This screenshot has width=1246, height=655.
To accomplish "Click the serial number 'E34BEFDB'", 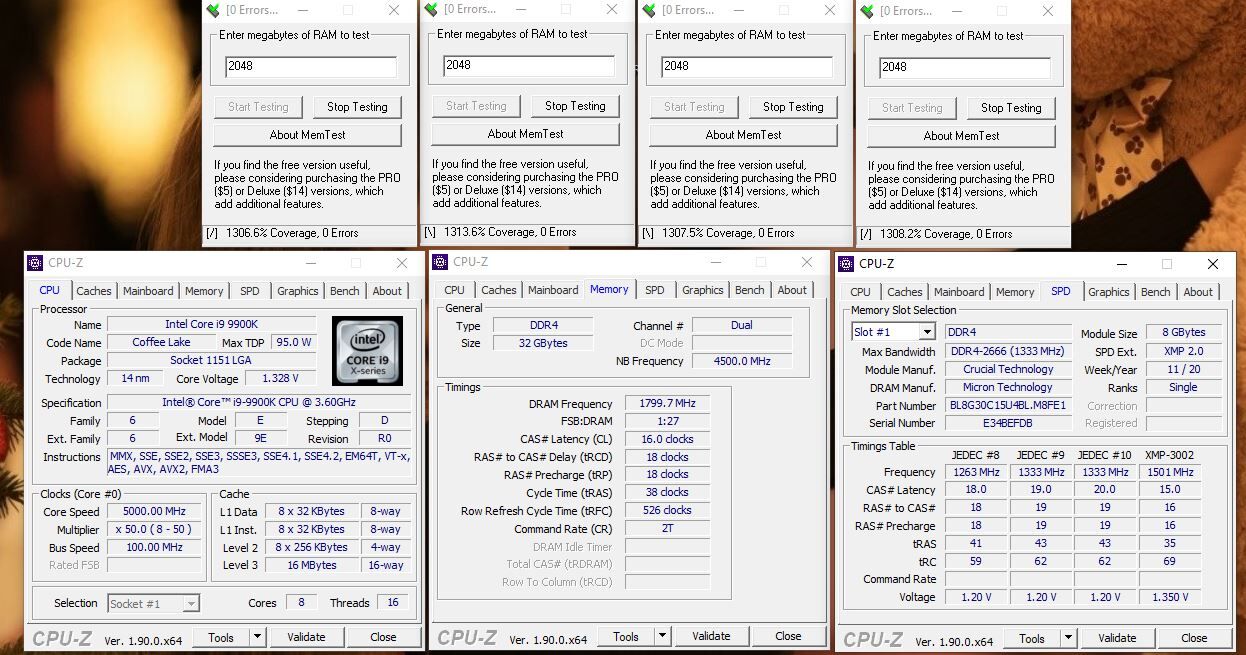I will click(1008, 423).
